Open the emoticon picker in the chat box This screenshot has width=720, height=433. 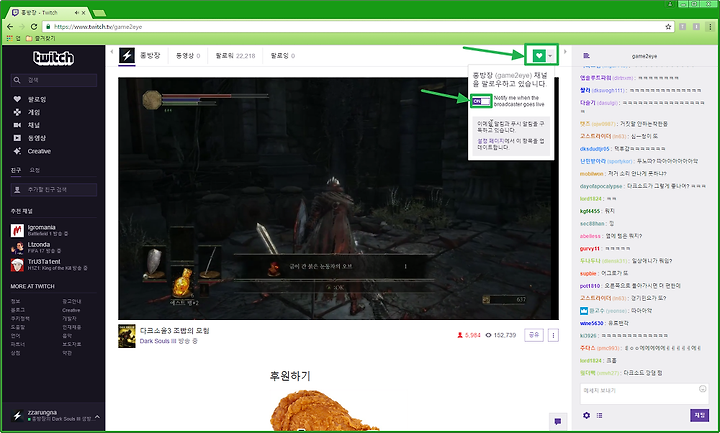703,389
